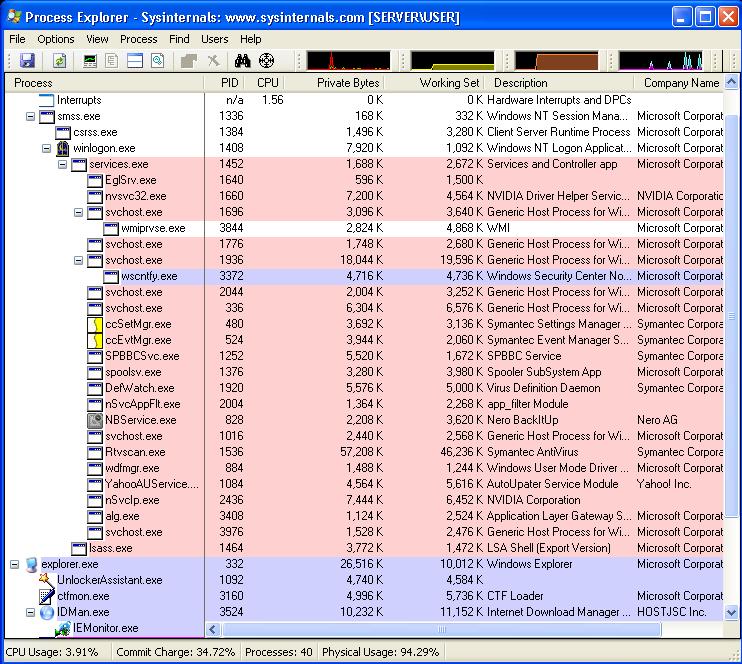Collapse the explorer.exe tree node
The width and height of the screenshot is (742, 664).
(x=15, y=564)
